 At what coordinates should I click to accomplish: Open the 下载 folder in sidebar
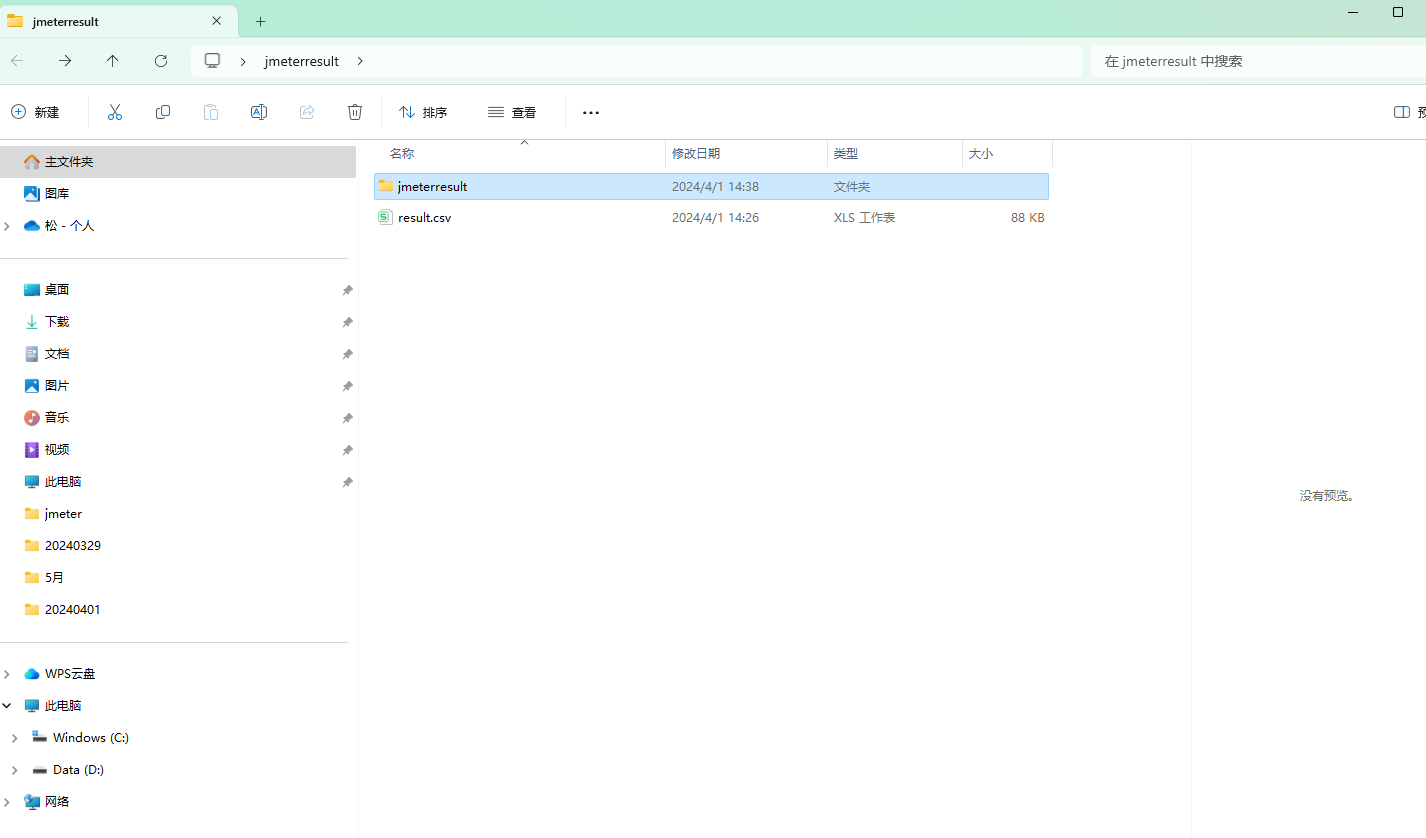(x=57, y=322)
